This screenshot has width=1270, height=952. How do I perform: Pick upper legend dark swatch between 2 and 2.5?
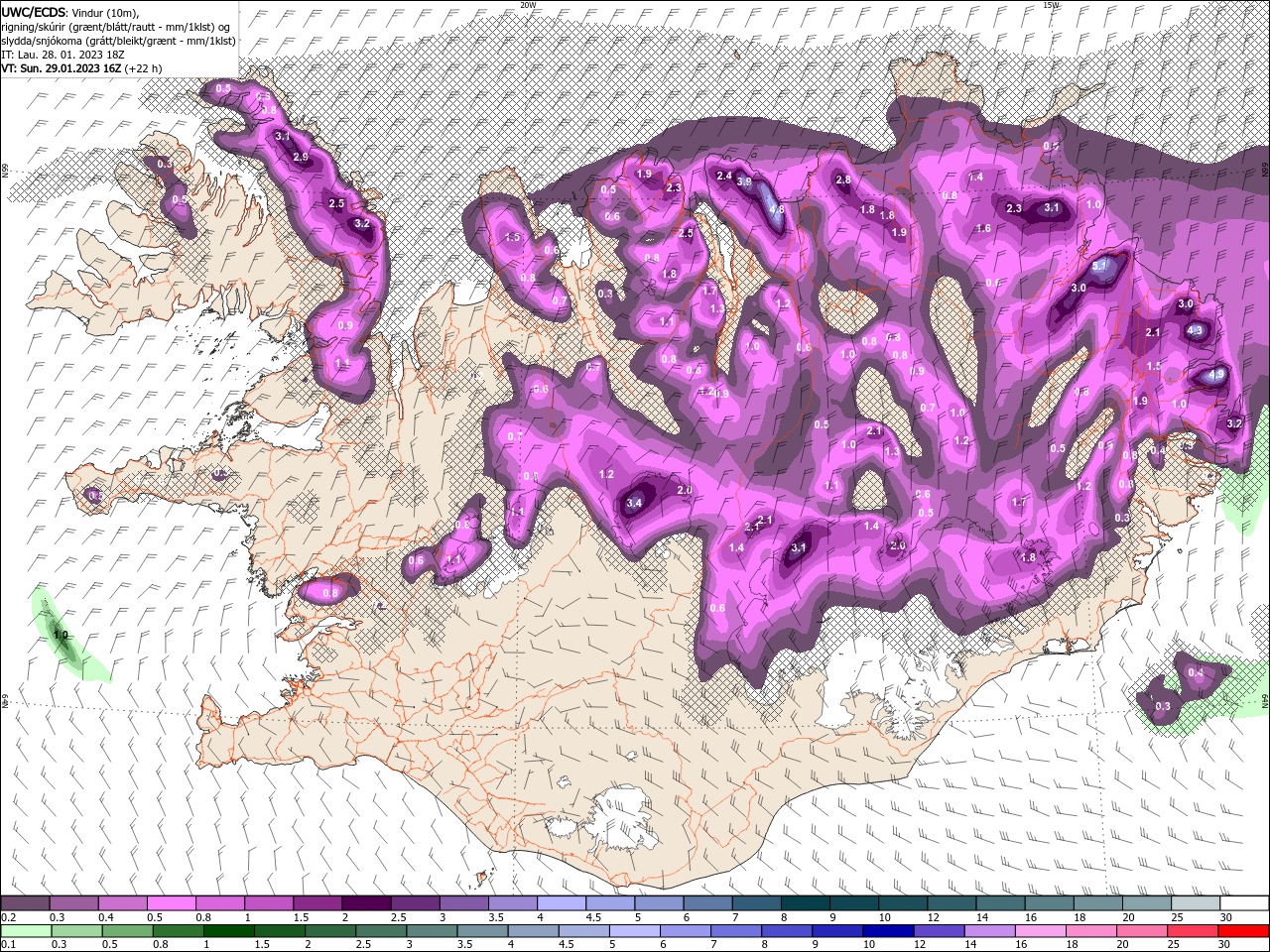point(366,904)
